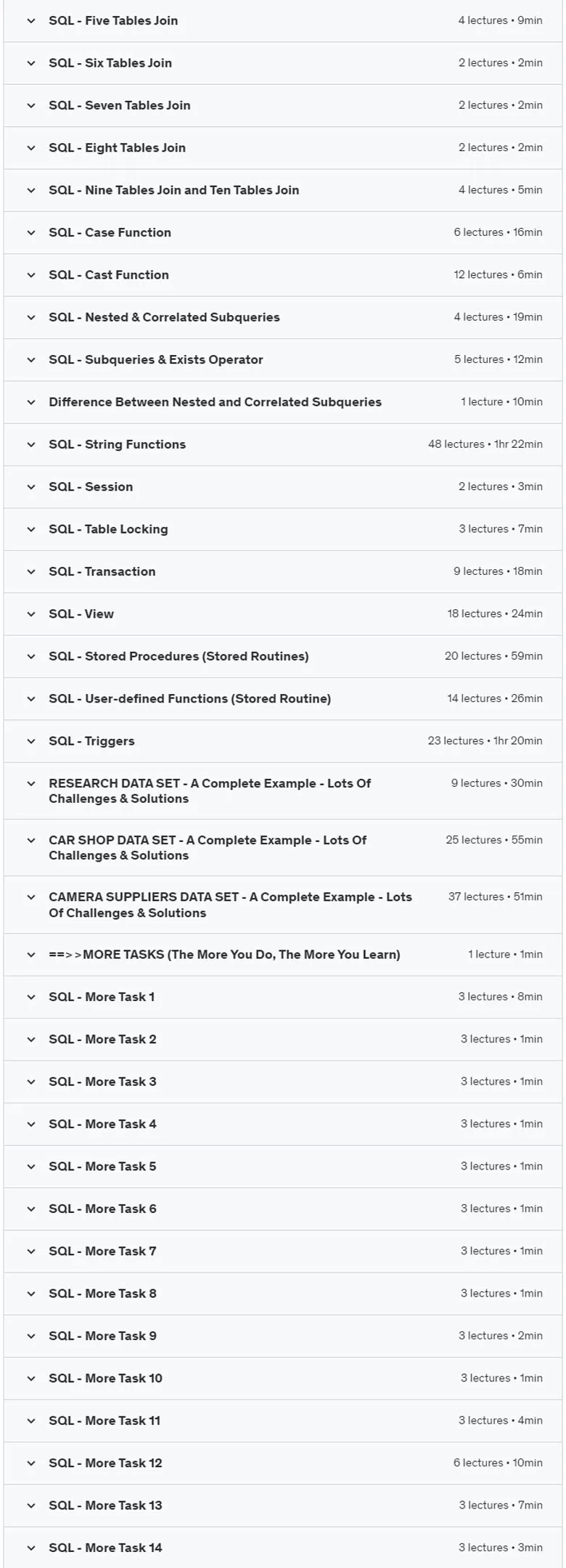The image size is (566, 1568).
Task: Click chevron beside SQL - Table Locking
Action: [31, 529]
